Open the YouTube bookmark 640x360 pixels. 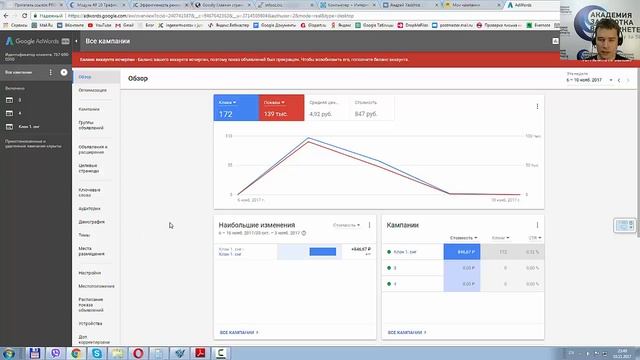(100, 25)
